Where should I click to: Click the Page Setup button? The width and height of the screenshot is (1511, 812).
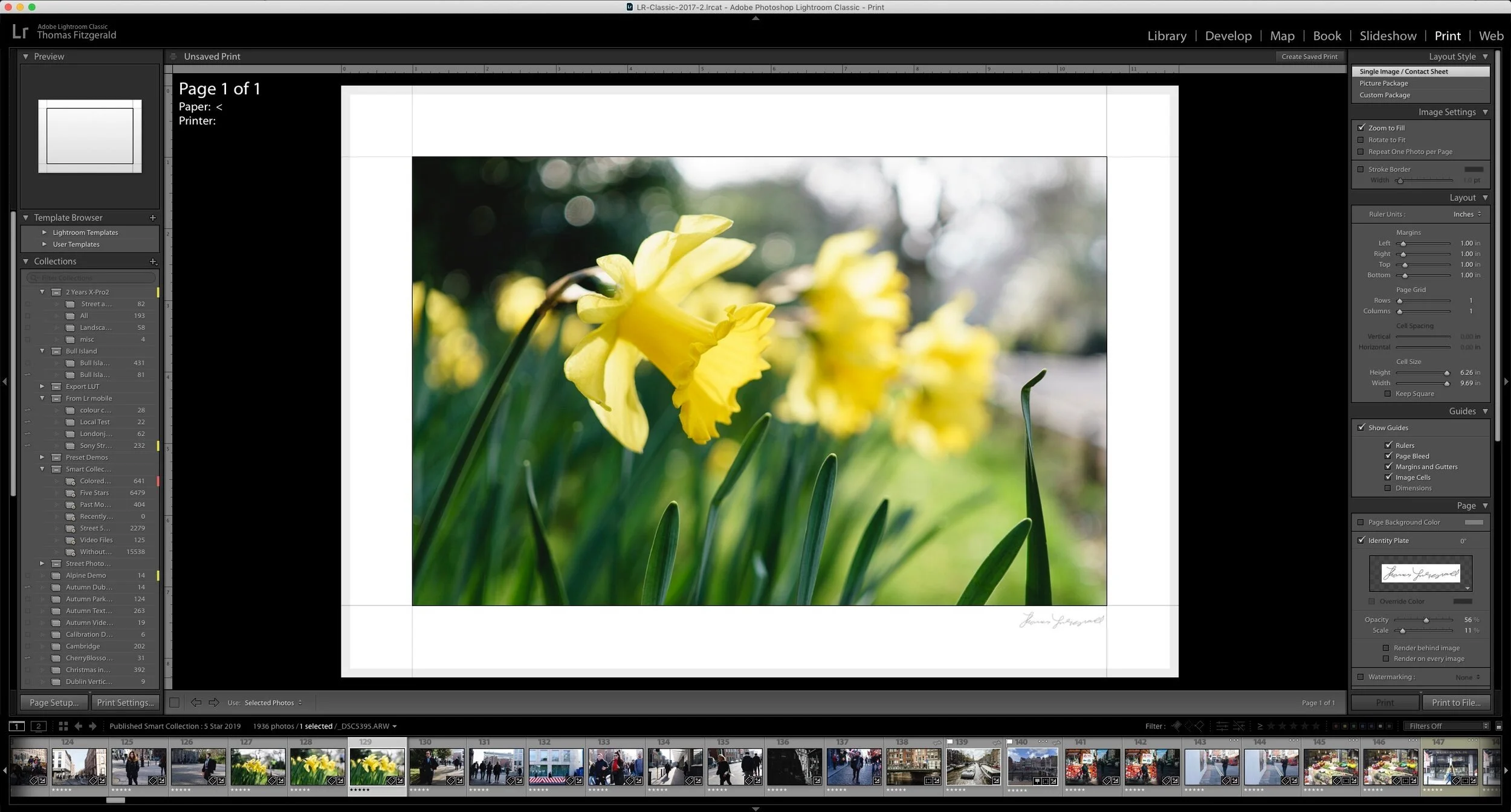54,703
